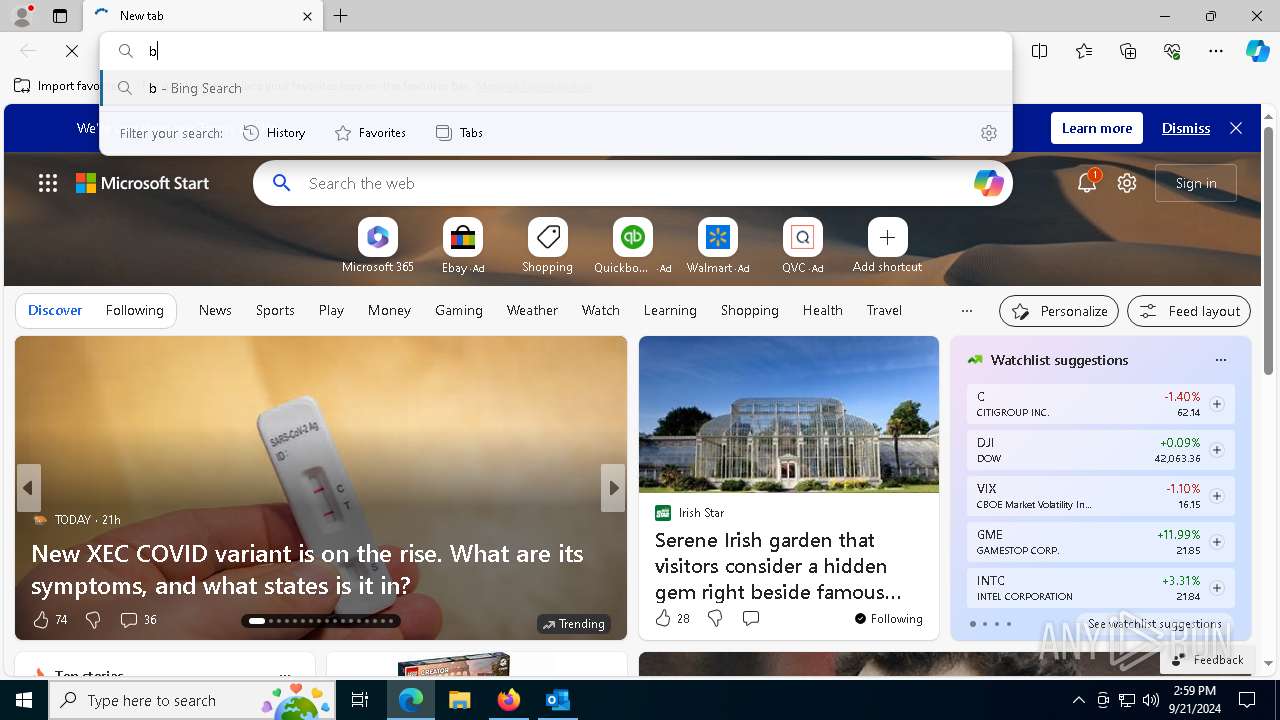Open the Edge profile icon
The height and width of the screenshot is (720, 1280).
pyautogui.click(x=21, y=16)
